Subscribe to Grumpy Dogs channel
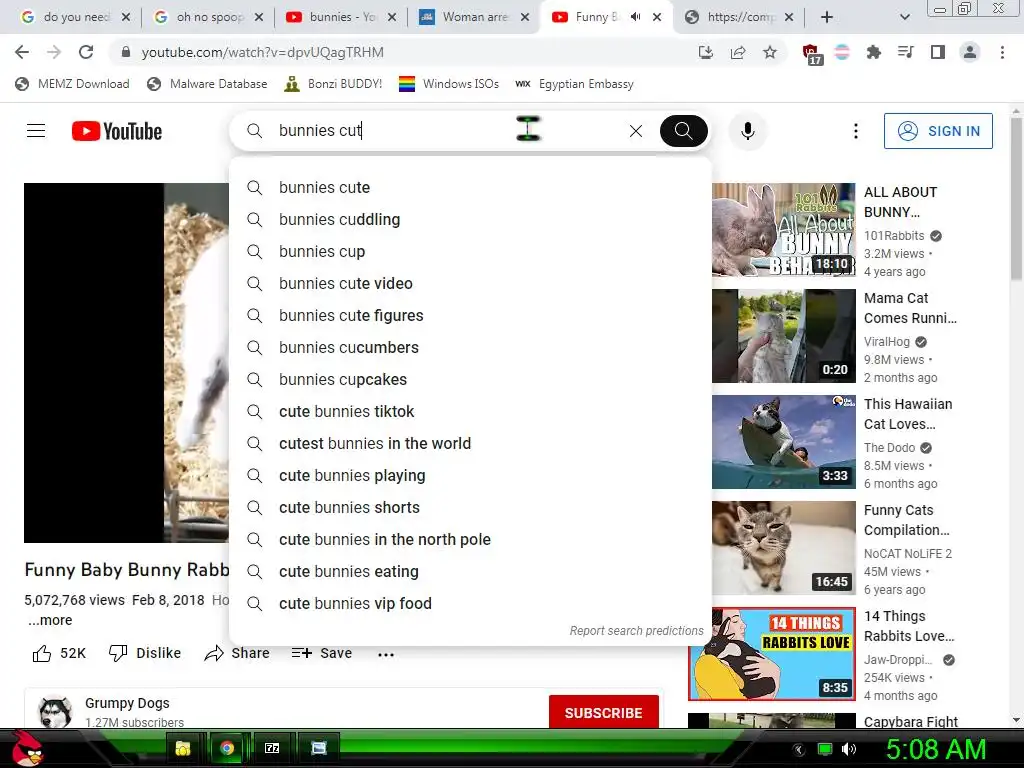Image resolution: width=1024 pixels, height=768 pixels. coord(603,712)
